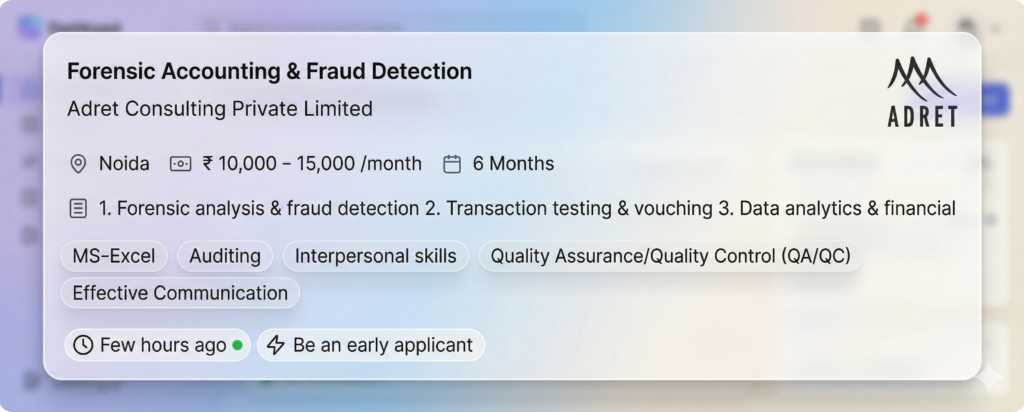The width and height of the screenshot is (1024, 412).
Task: Open the Adret company logo
Action: point(922,92)
